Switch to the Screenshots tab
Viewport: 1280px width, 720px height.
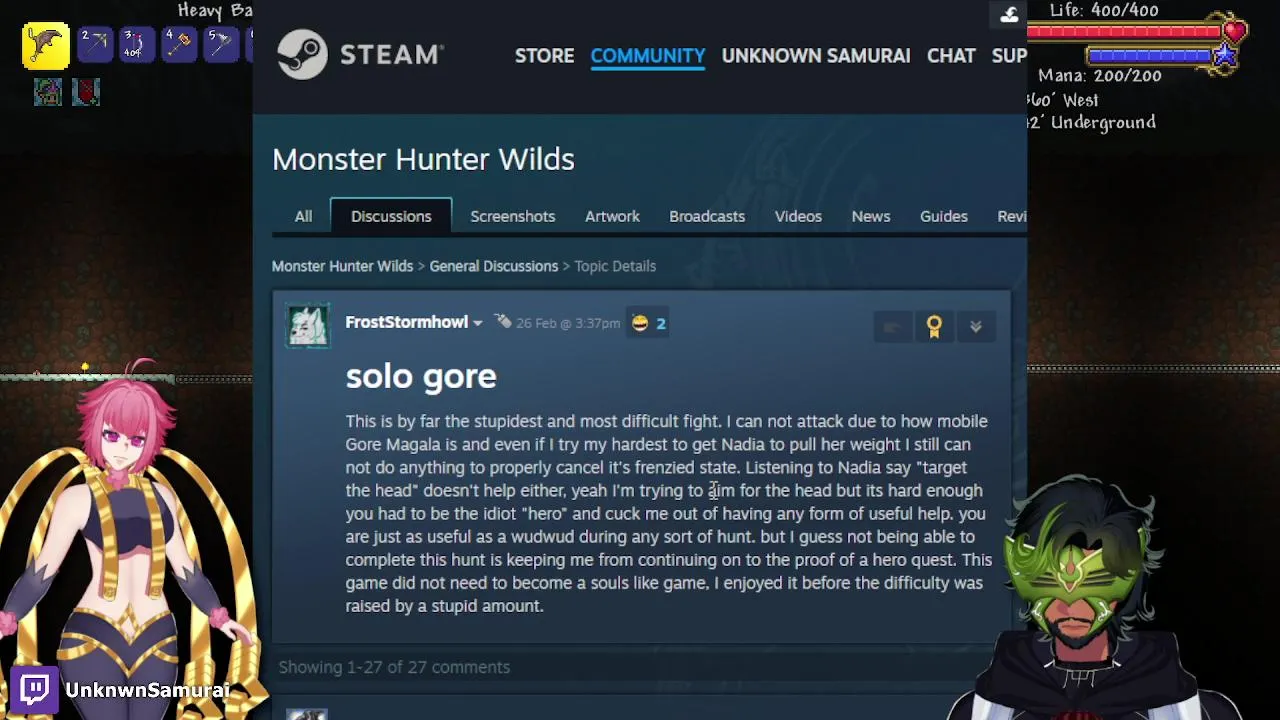pyautogui.click(x=513, y=216)
